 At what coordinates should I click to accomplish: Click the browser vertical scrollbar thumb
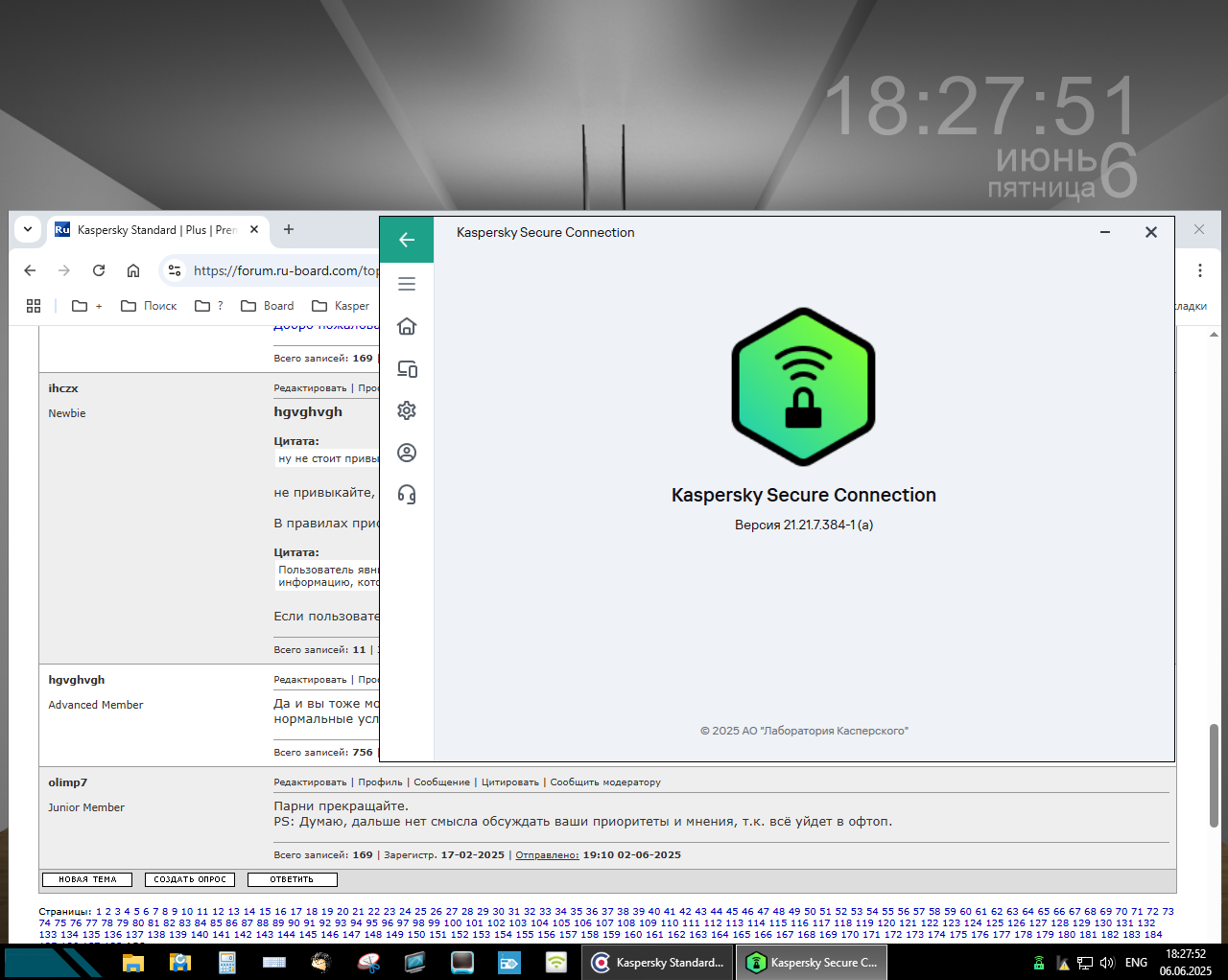[x=1214, y=775]
